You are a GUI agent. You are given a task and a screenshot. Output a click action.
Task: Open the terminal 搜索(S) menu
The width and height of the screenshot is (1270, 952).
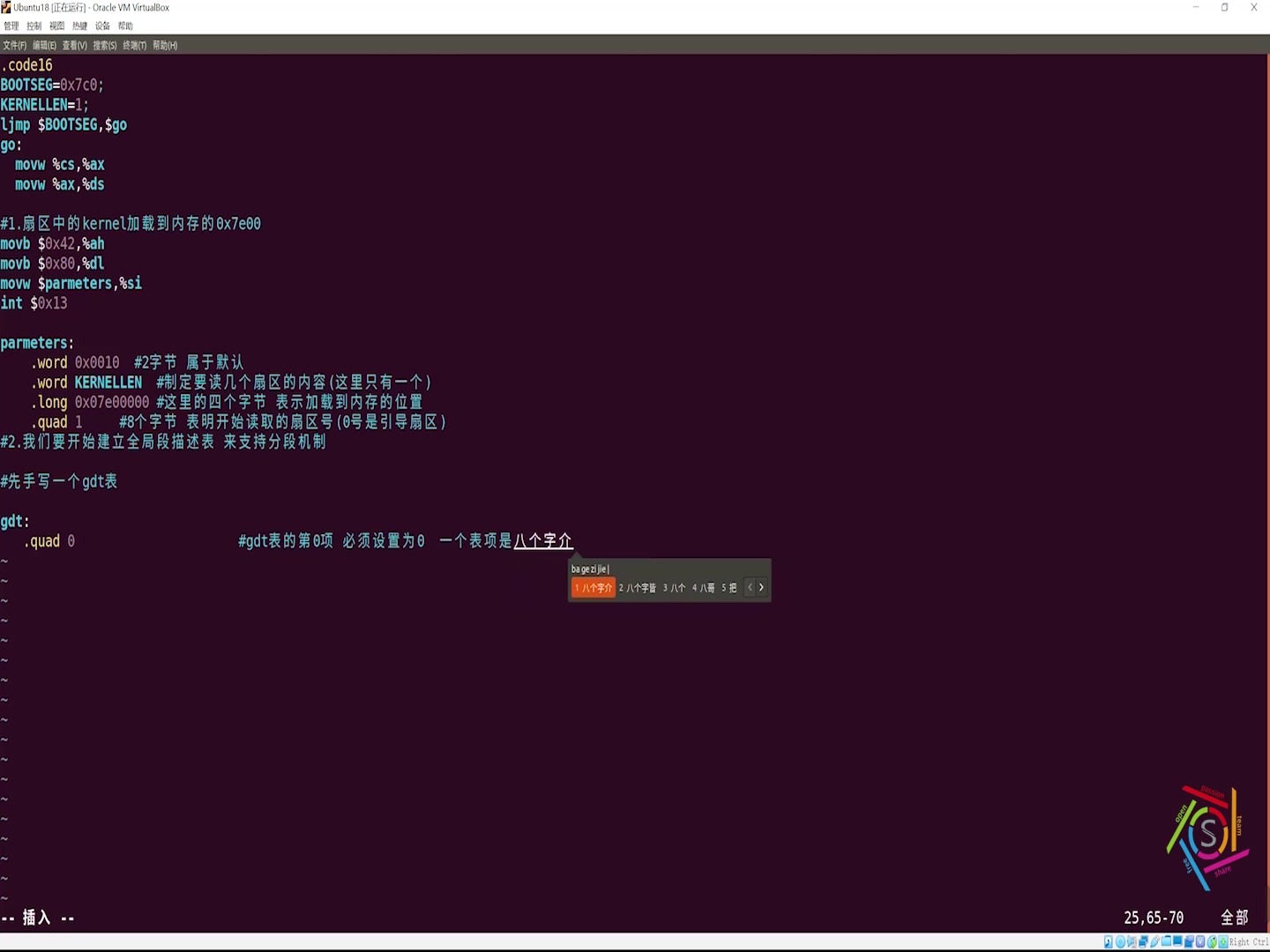point(105,45)
